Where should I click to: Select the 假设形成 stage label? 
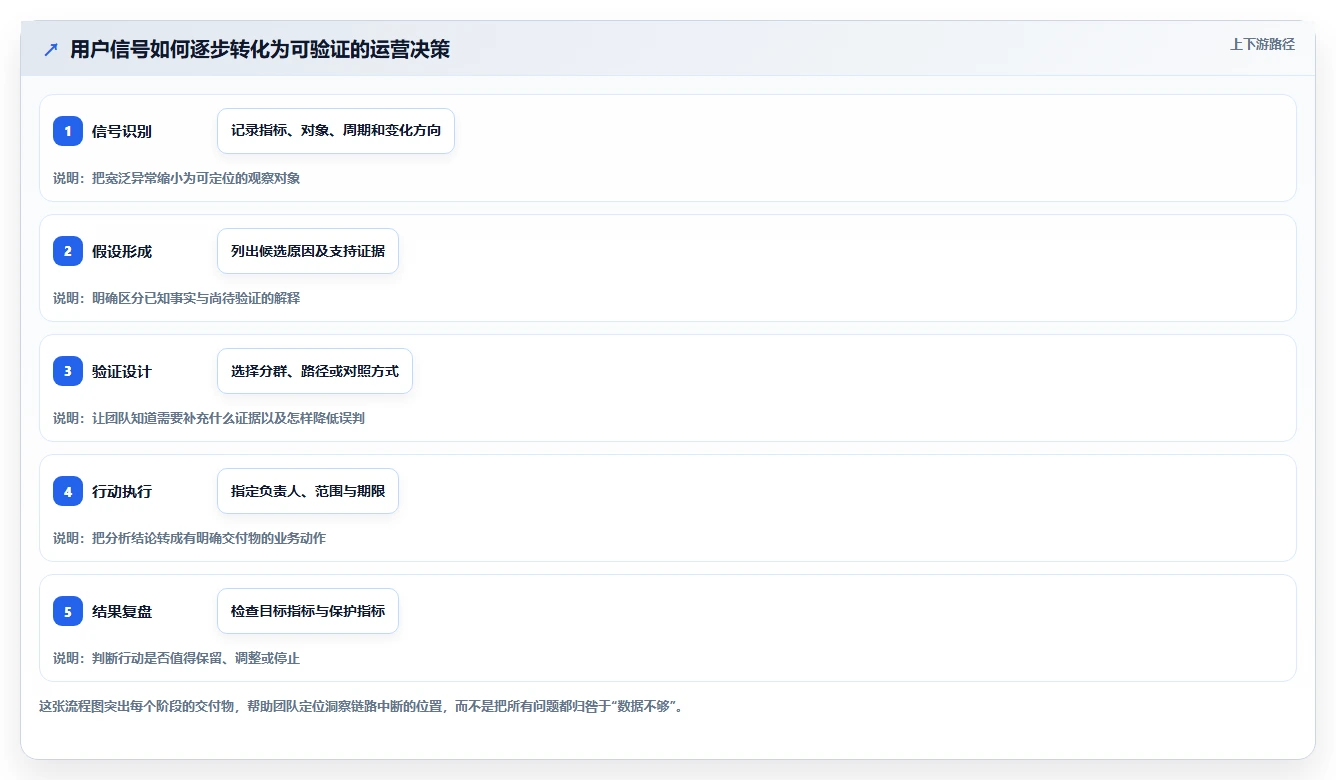tap(122, 251)
